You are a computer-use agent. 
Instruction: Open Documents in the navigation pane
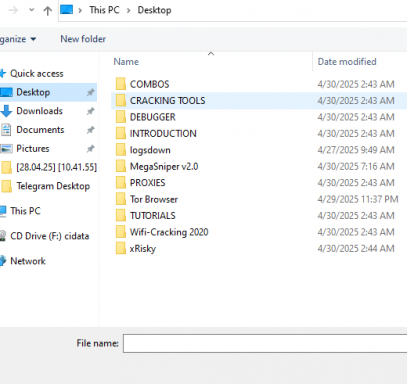coord(40,130)
